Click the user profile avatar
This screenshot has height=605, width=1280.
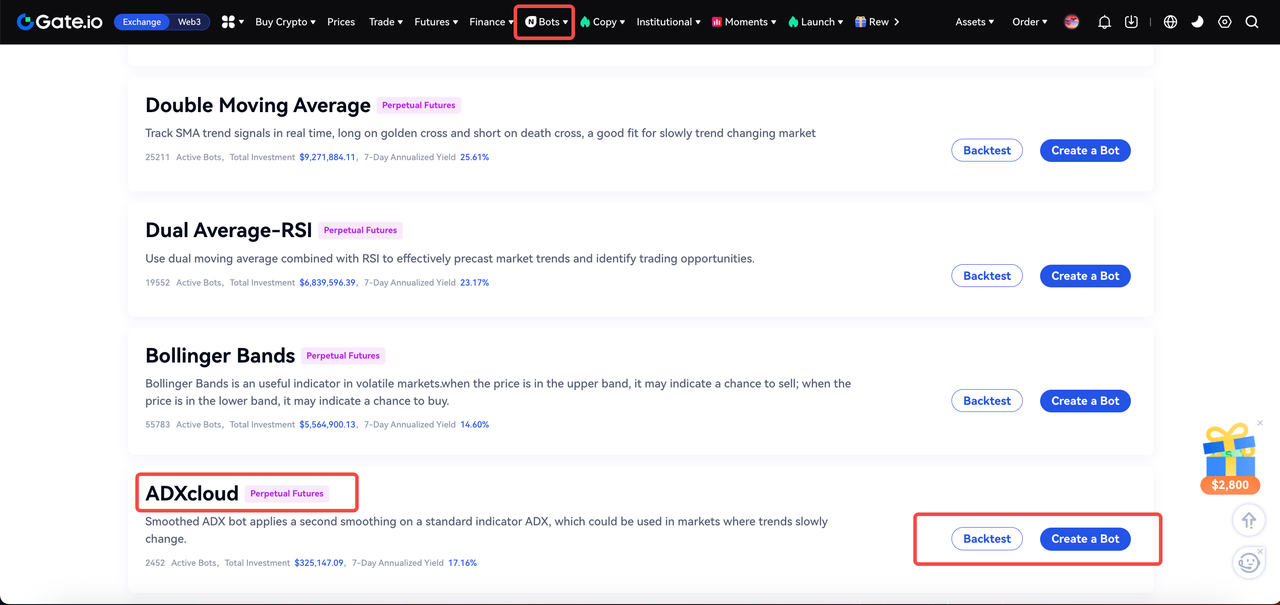pos(1072,22)
